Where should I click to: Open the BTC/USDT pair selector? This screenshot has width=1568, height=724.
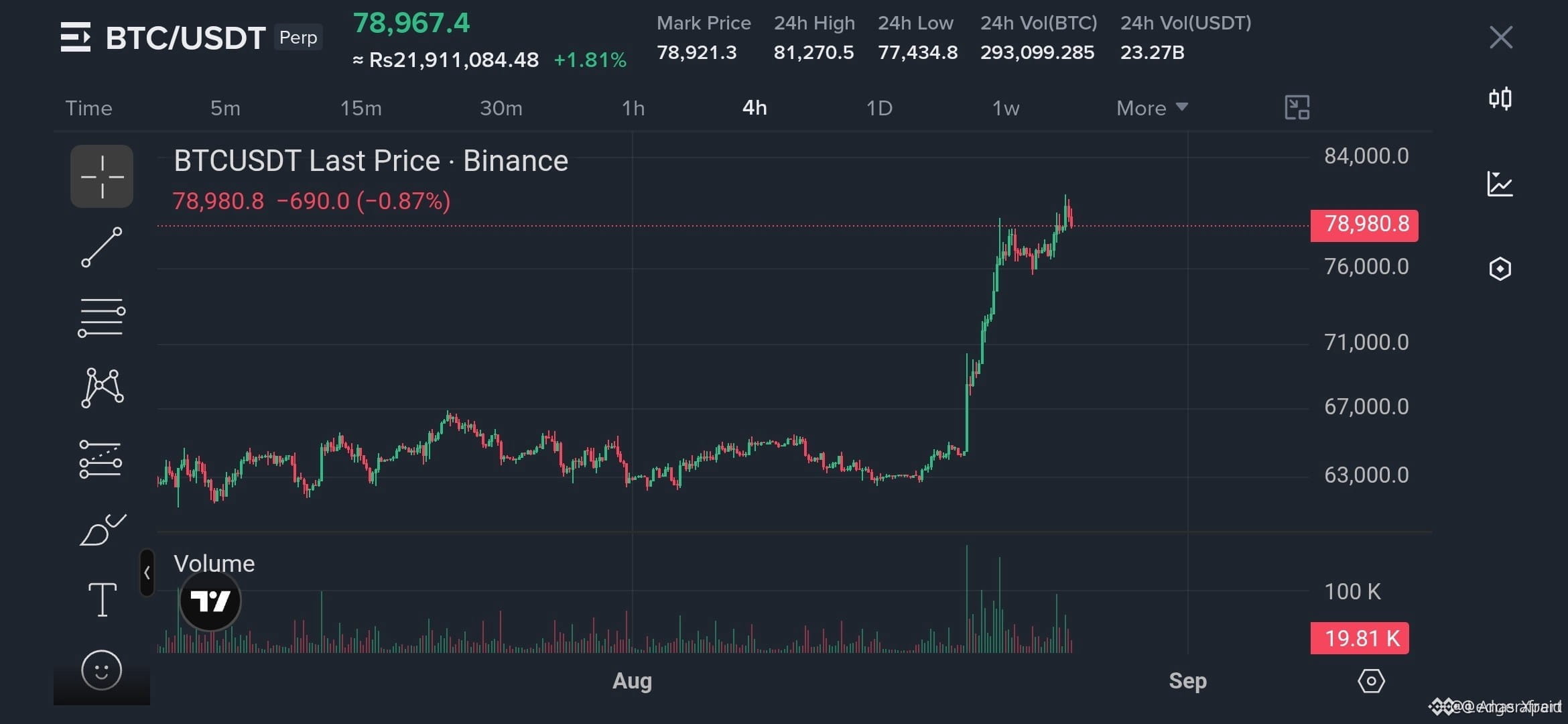pos(186,38)
